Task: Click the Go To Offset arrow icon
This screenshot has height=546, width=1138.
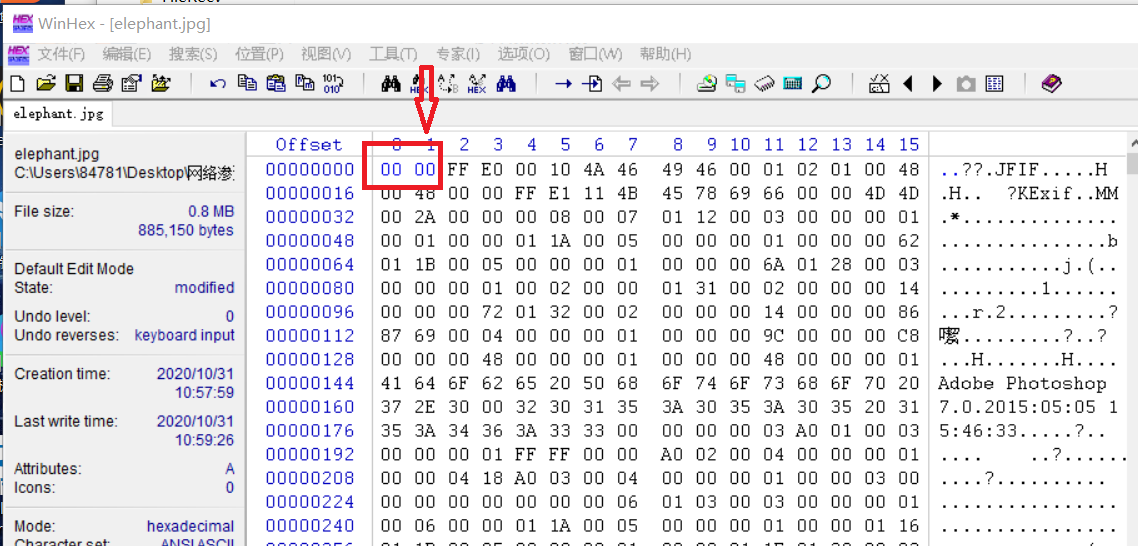Action: [563, 83]
